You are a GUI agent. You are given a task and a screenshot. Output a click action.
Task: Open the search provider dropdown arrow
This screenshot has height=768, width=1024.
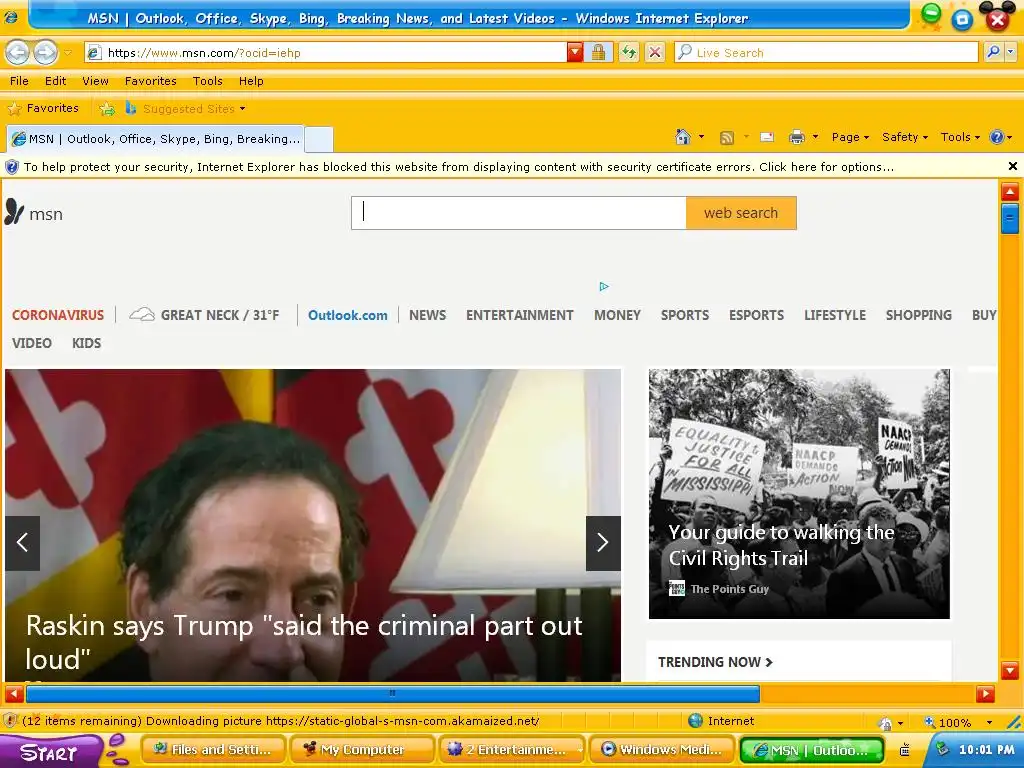1012,53
